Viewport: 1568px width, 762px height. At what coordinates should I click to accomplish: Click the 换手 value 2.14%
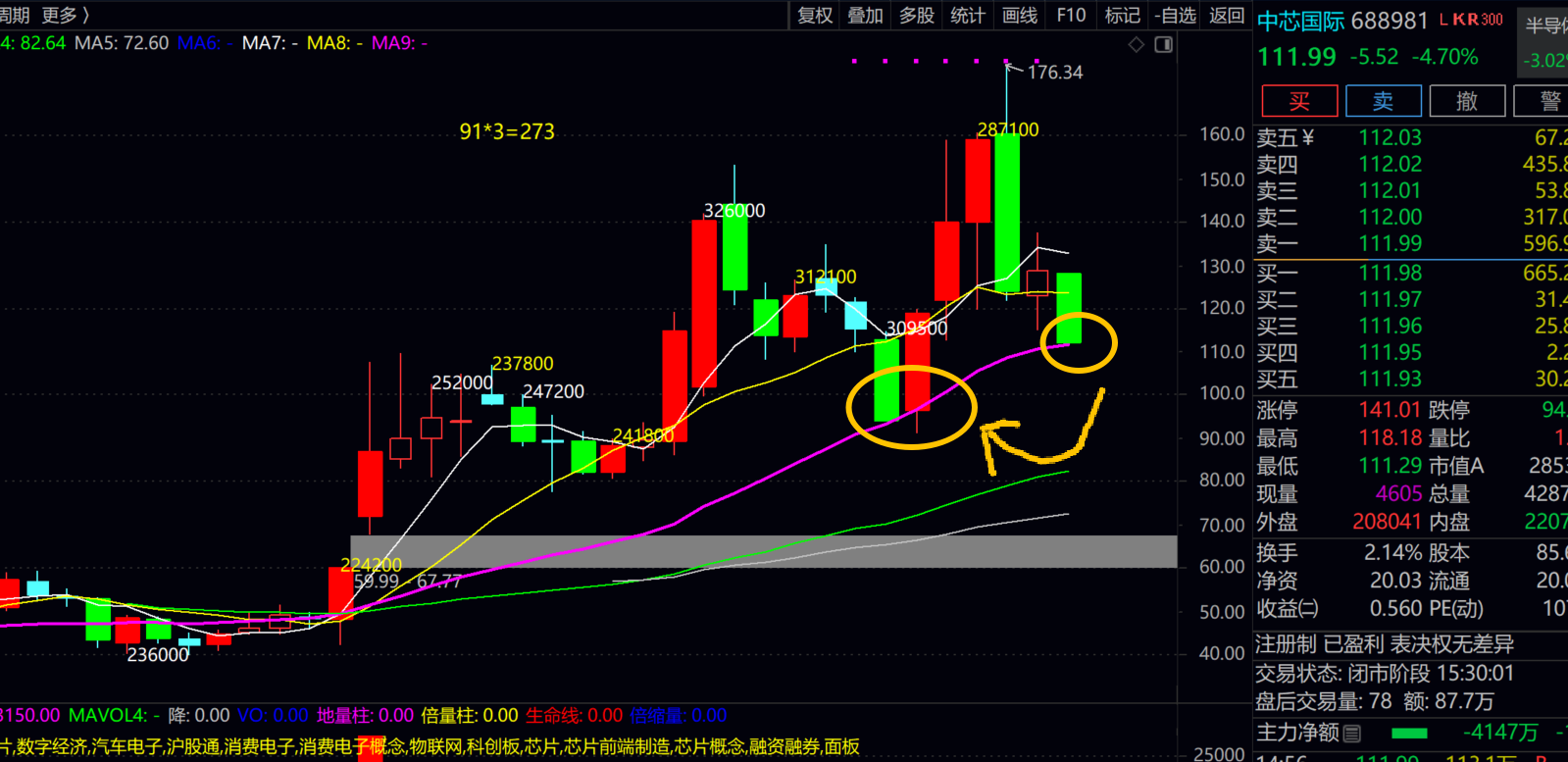tap(1393, 553)
